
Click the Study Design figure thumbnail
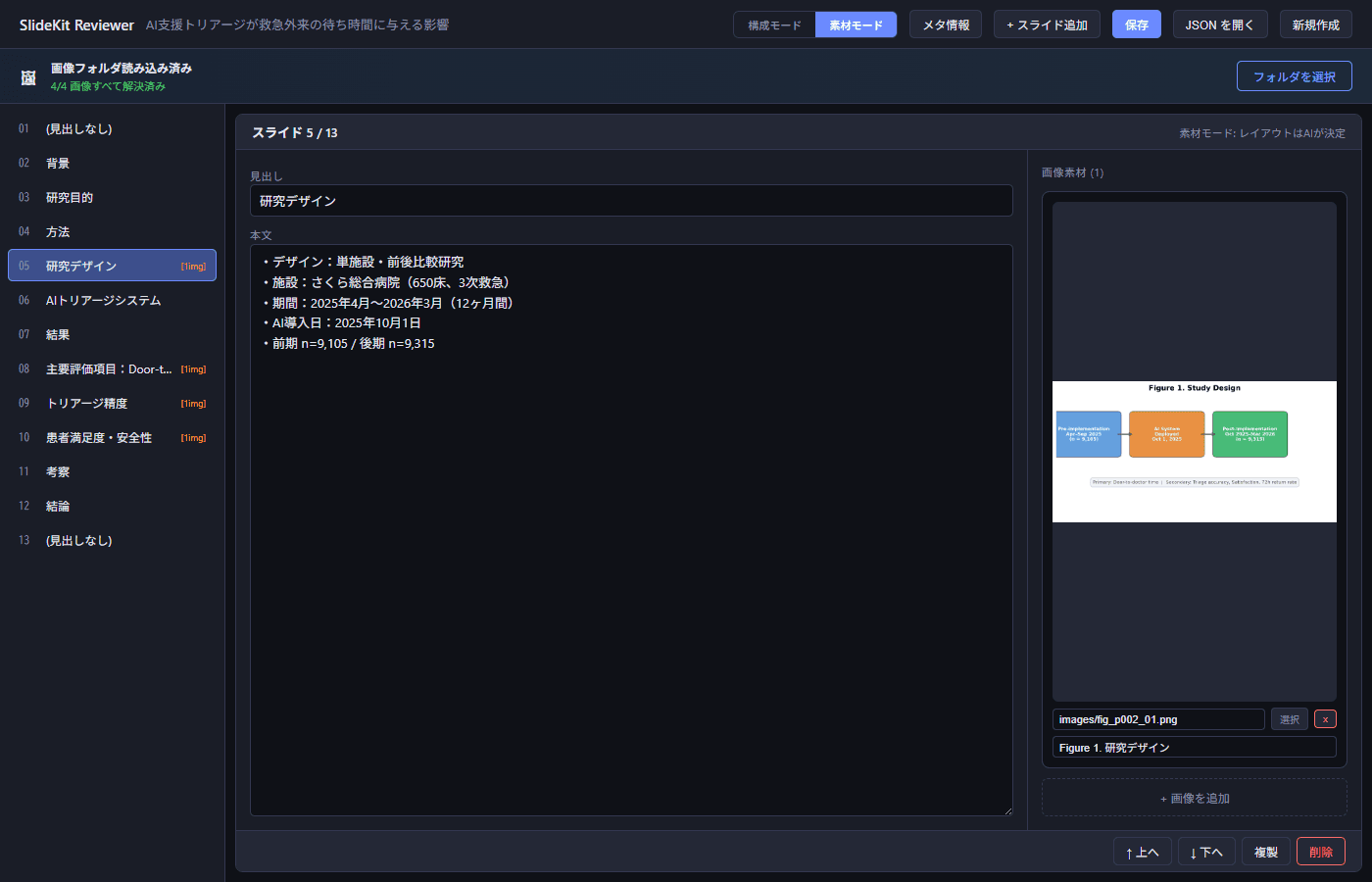pyautogui.click(x=1194, y=451)
